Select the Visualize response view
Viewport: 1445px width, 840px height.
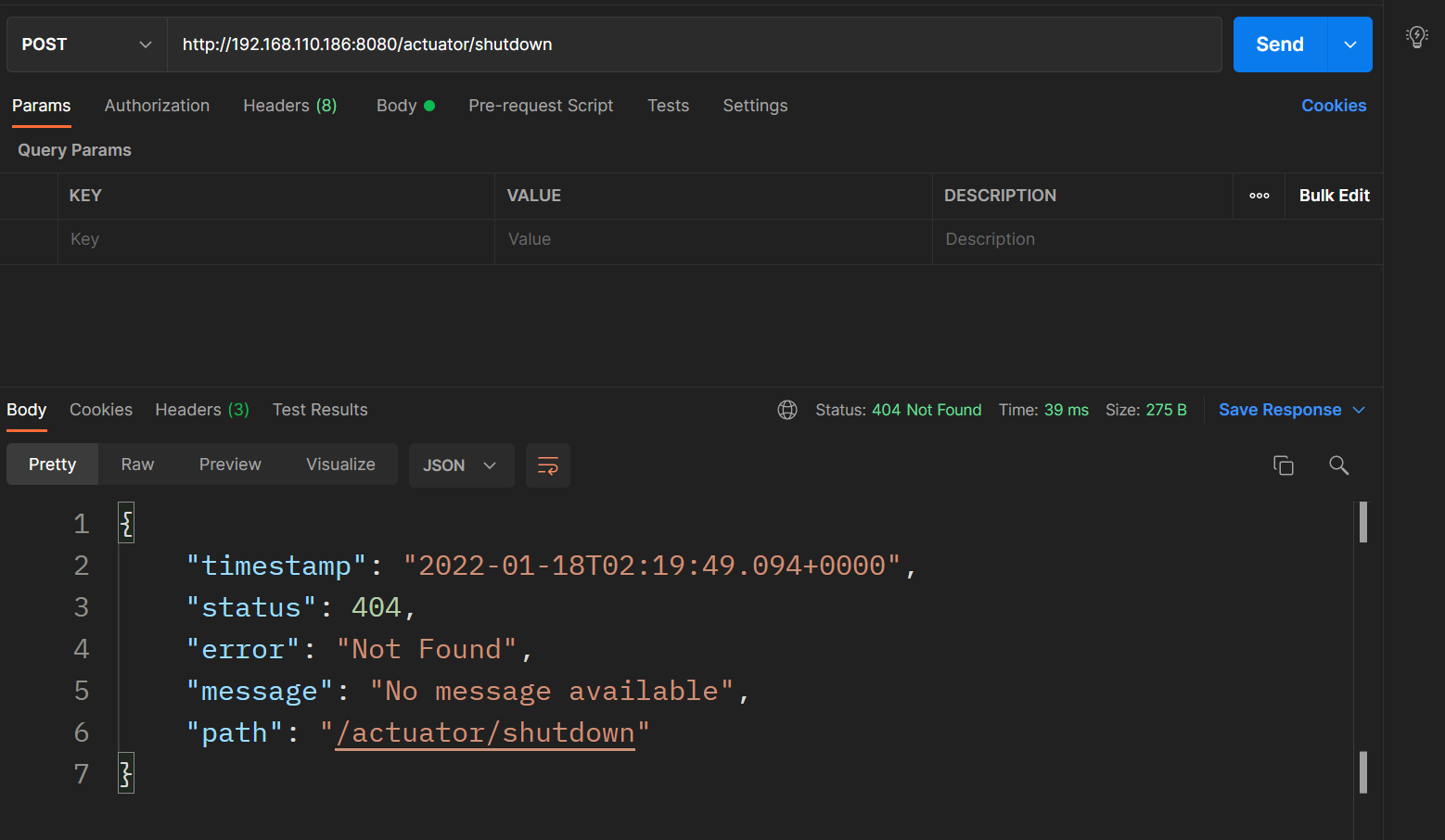(340, 465)
